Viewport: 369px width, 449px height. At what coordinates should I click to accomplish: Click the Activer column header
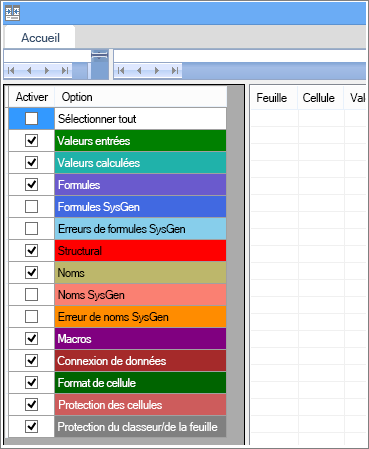click(32, 97)
